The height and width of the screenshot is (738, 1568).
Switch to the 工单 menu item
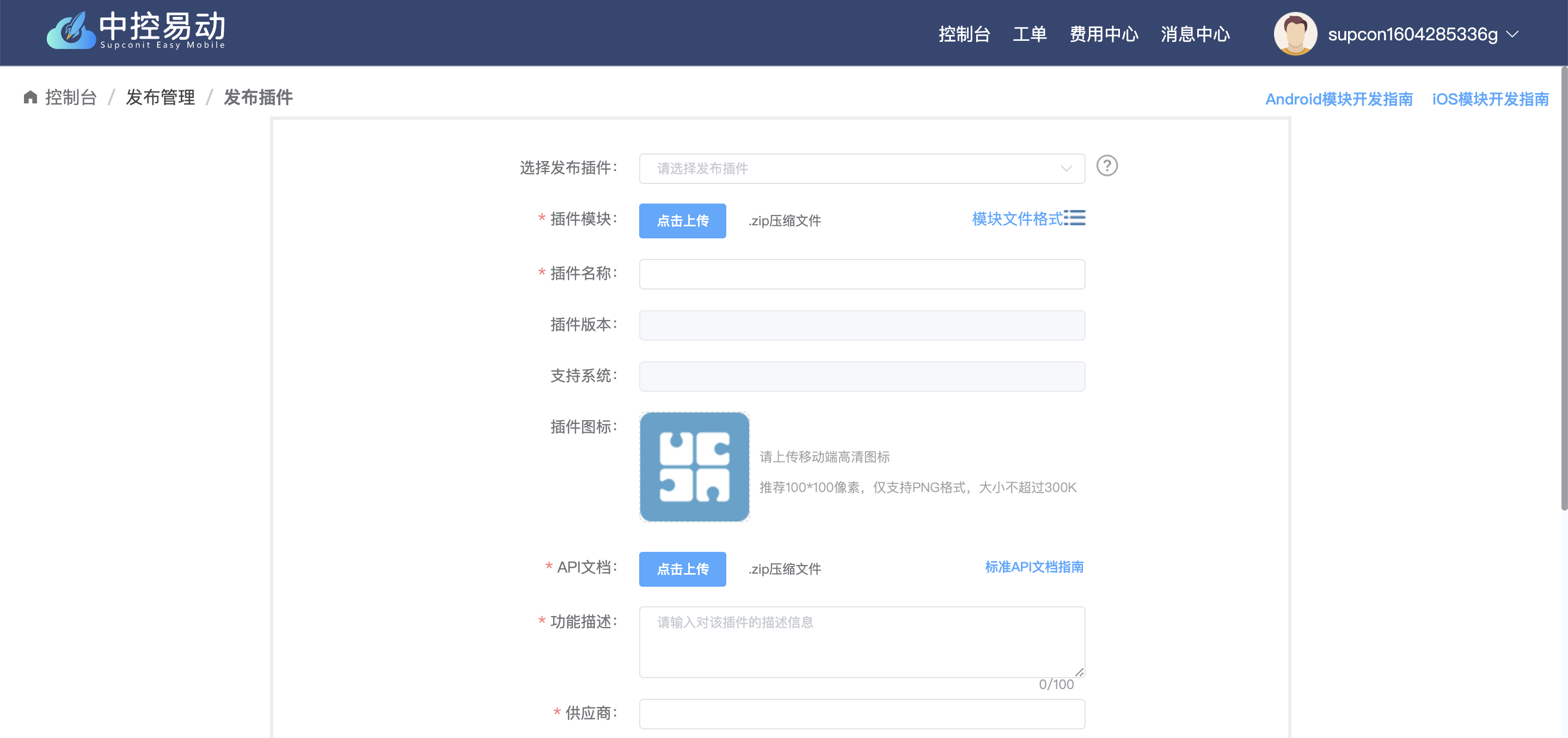[x=1030, y=35]
